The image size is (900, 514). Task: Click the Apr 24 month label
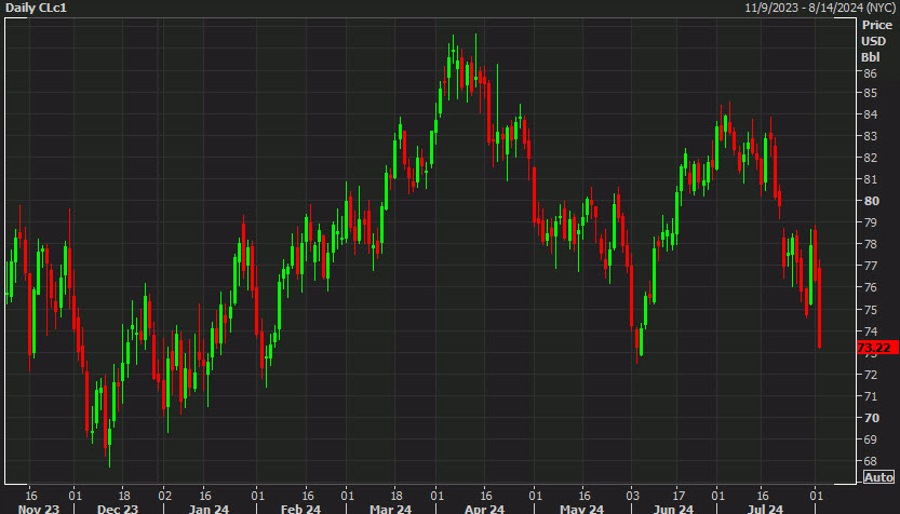484,509
